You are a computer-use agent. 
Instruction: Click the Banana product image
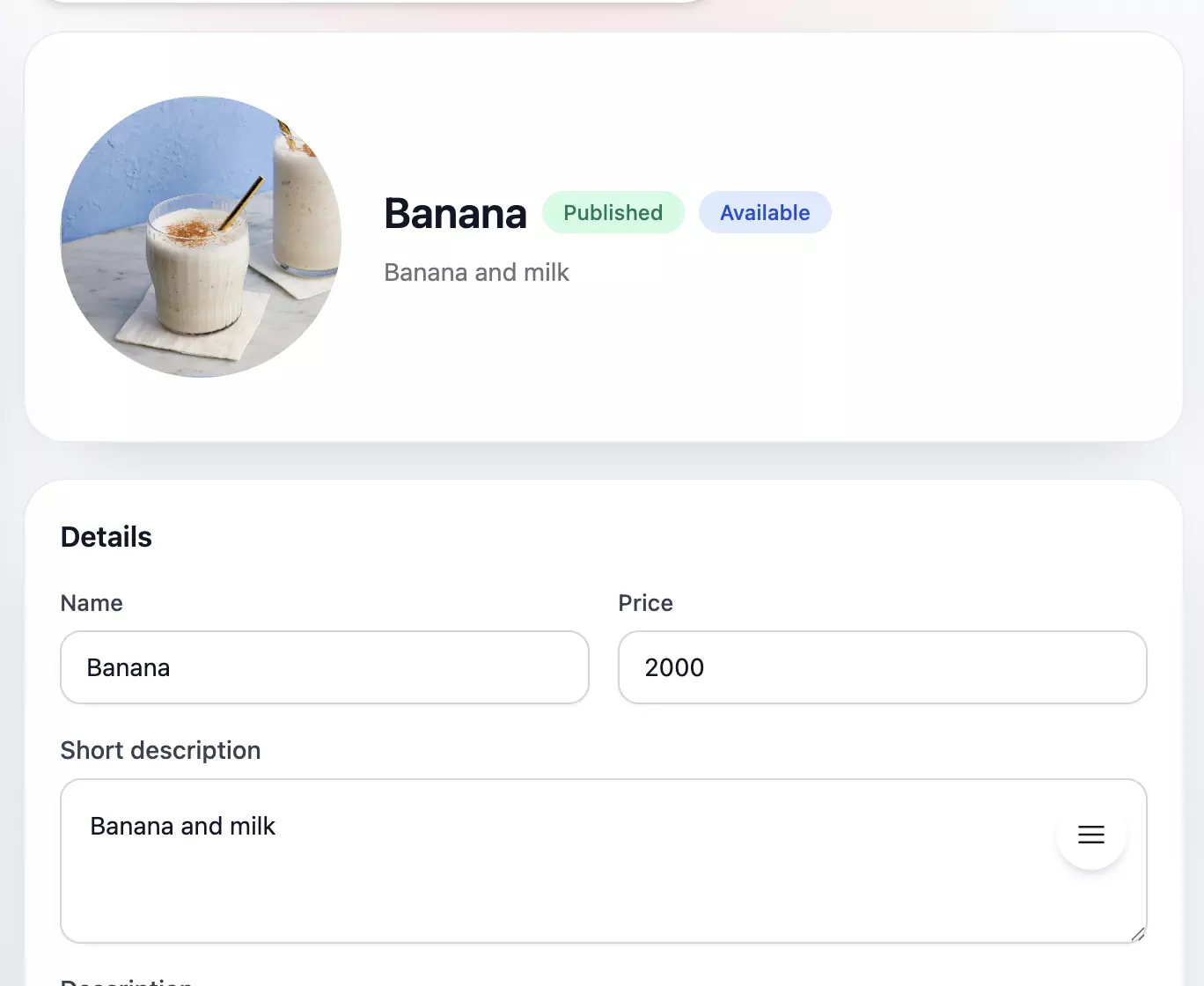[200, 236]
